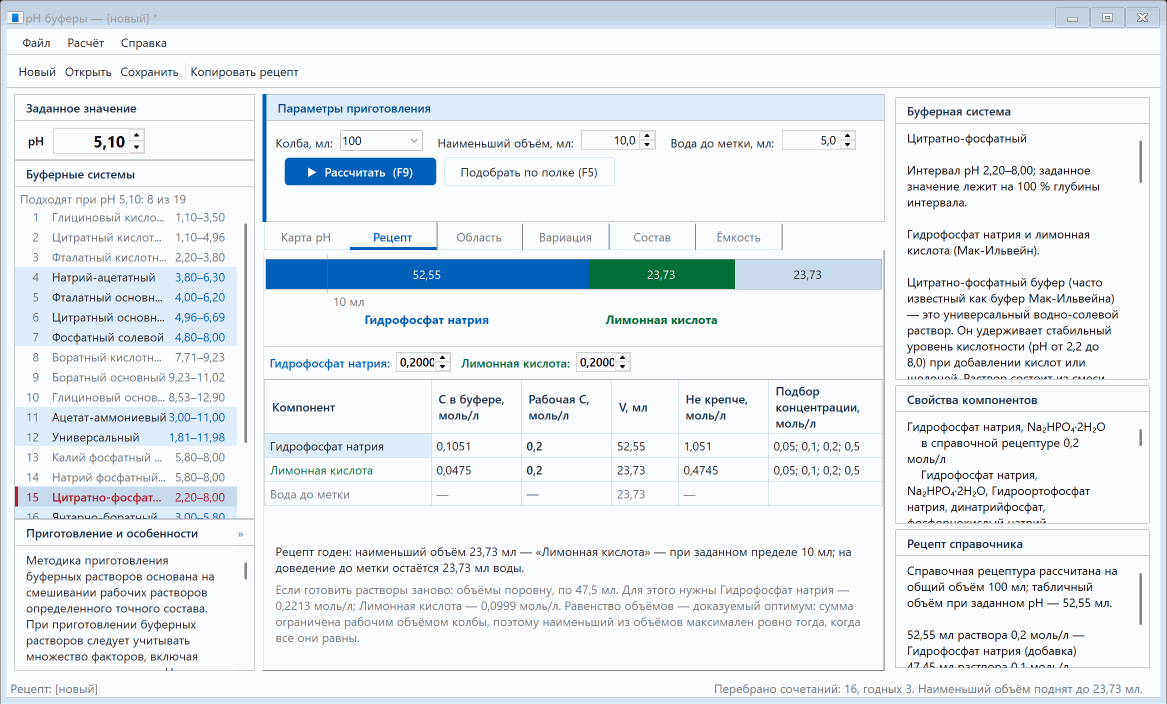
Task: Increase Наименьший объём with the up arrow
Action: click(x=647, y=135)
